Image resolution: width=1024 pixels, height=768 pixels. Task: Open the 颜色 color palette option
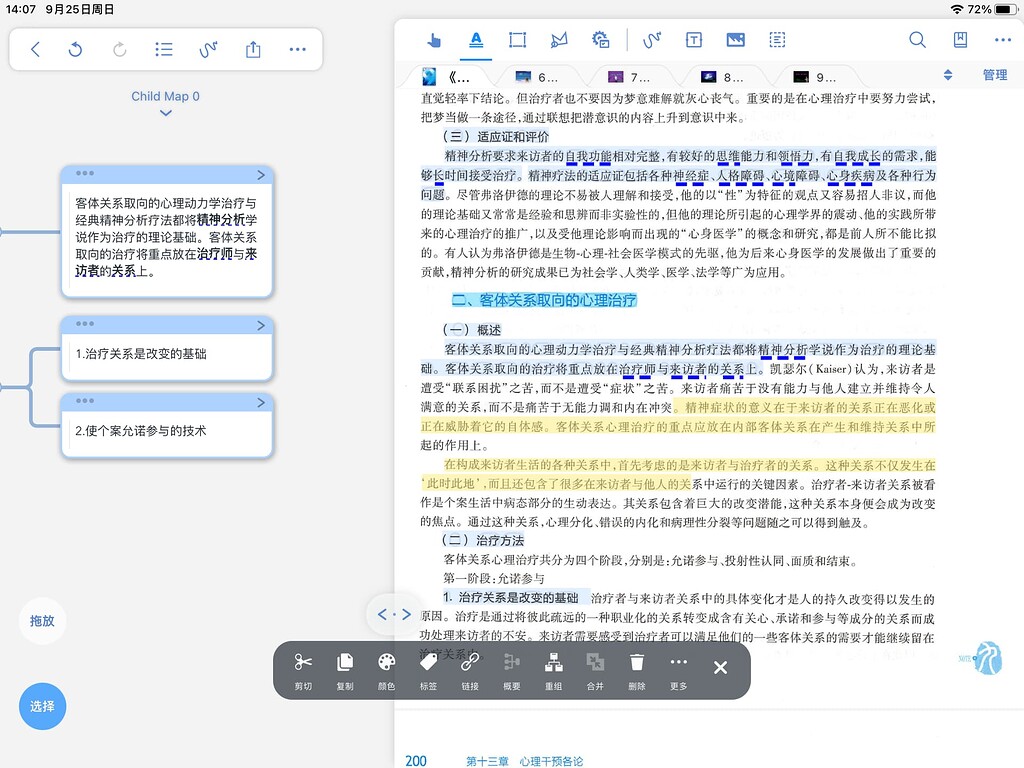click(x=386, y=667)
